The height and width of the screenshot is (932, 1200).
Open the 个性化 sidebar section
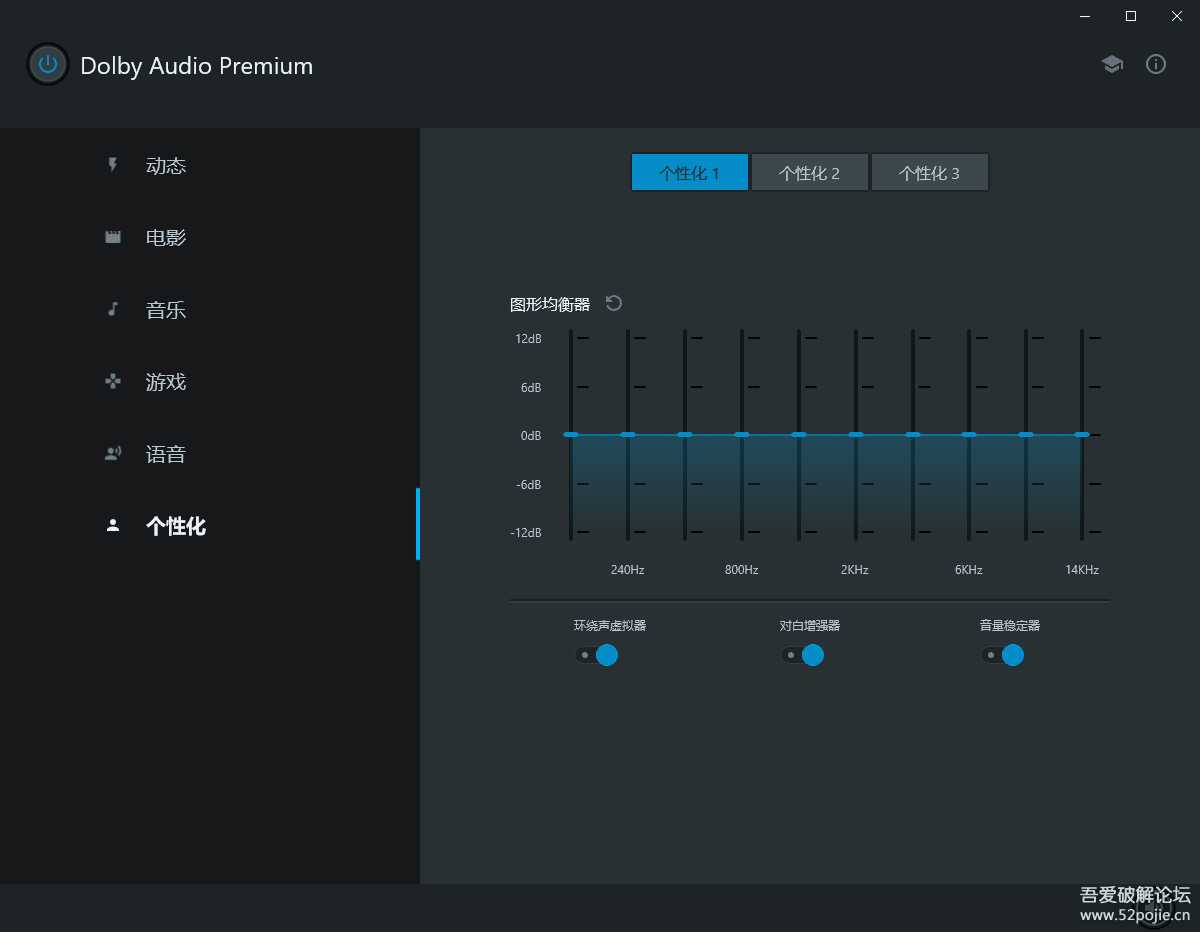(x=176, y=526)
